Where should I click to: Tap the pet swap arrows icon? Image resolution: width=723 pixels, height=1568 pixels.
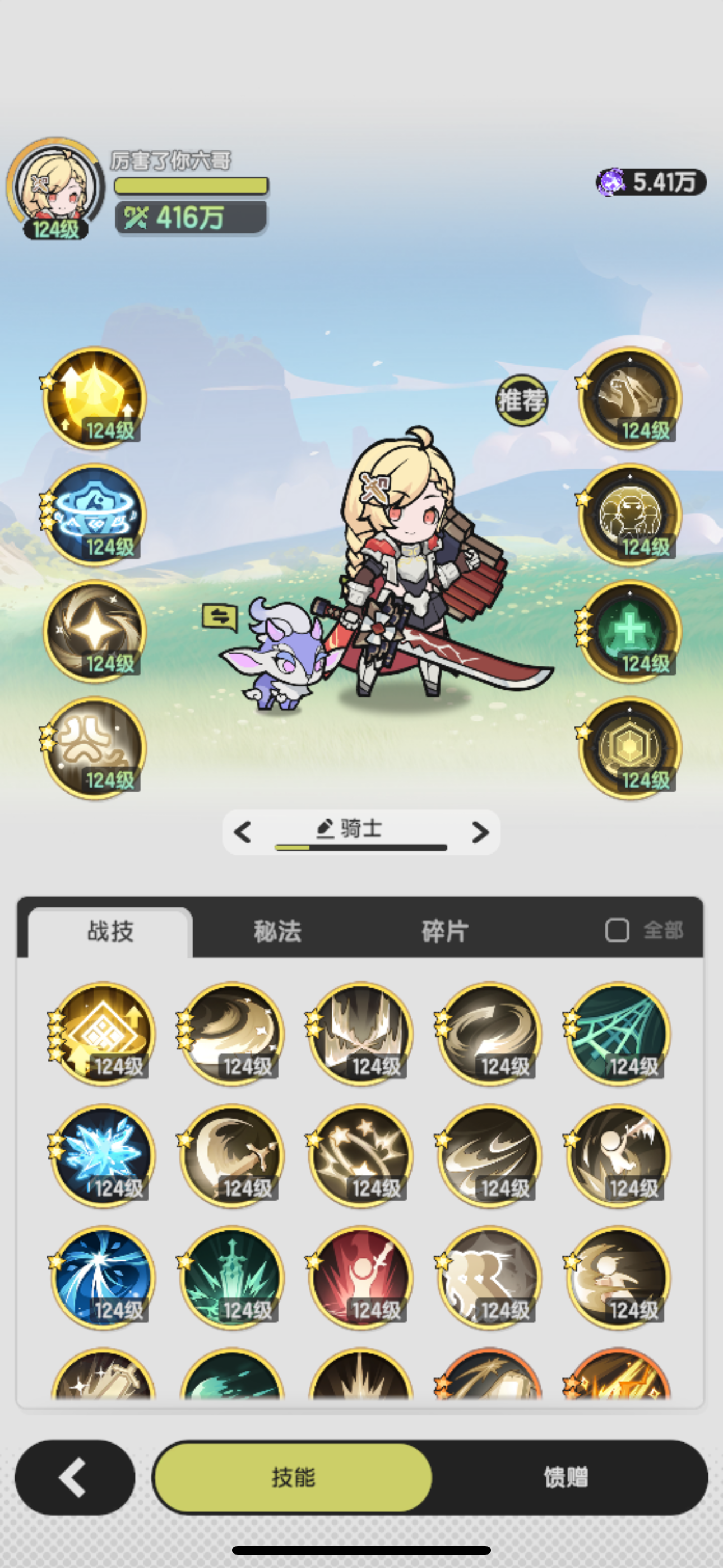point(219,617)
